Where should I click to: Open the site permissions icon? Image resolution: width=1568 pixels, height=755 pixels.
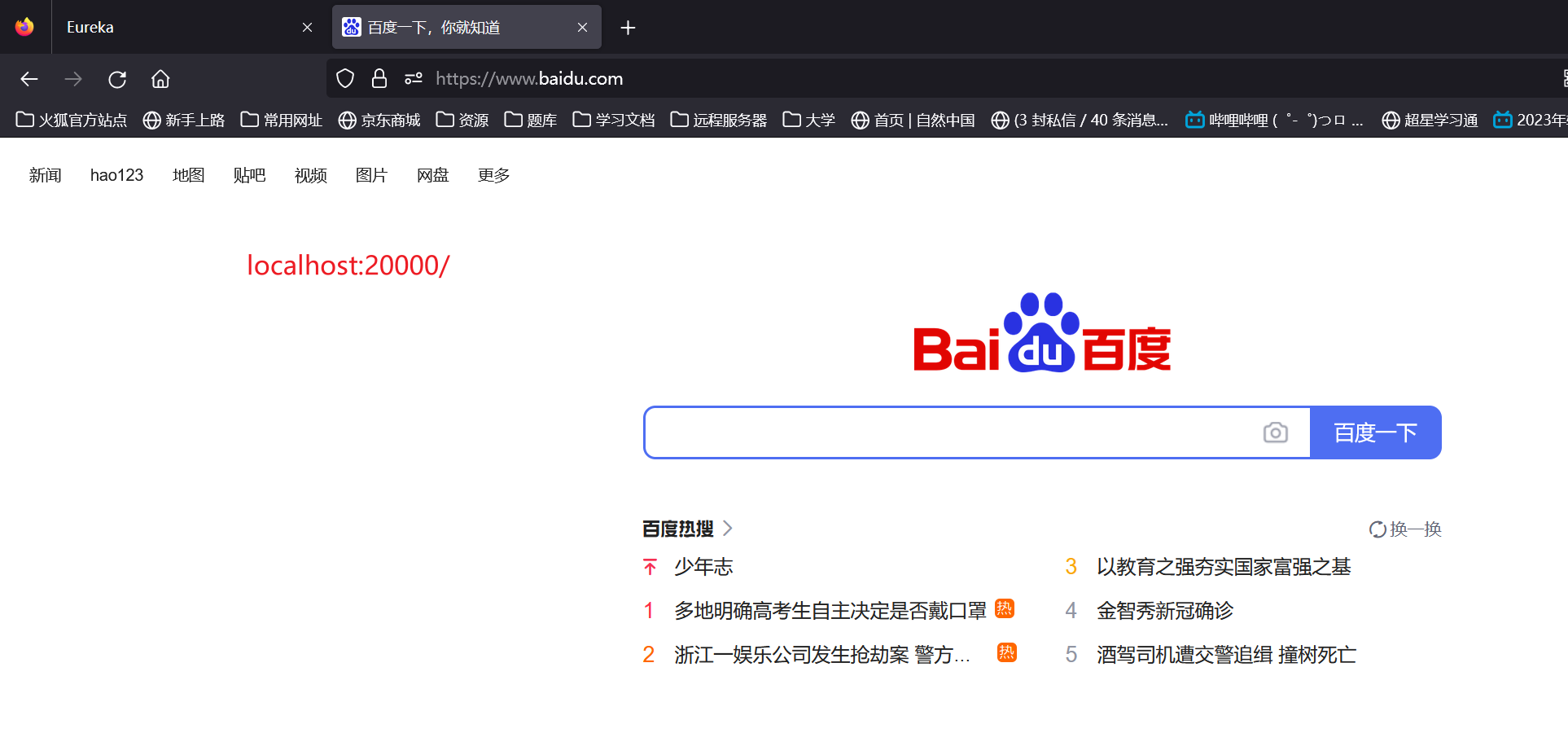(x=414, y=78)
